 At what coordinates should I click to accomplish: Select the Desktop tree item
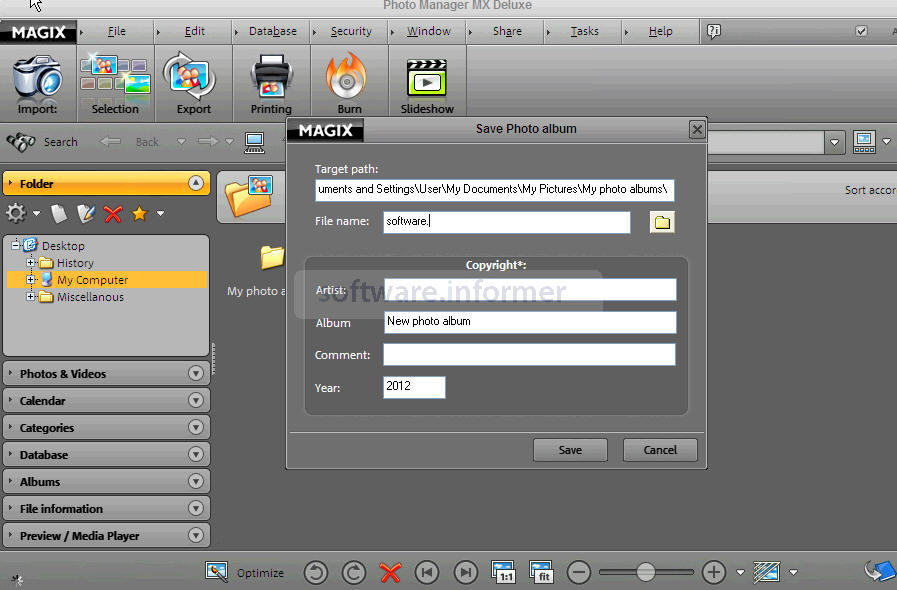click(x=63, y=245)
